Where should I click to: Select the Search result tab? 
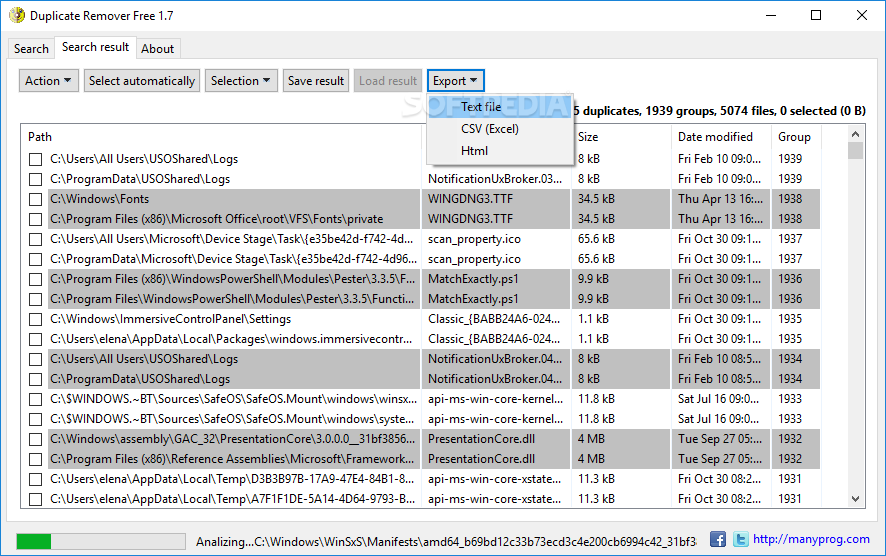(x=95, y=47)
